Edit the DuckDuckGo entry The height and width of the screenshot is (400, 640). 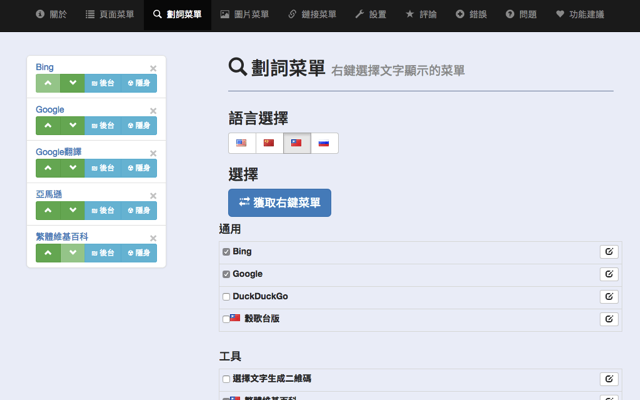coord(609,297)
